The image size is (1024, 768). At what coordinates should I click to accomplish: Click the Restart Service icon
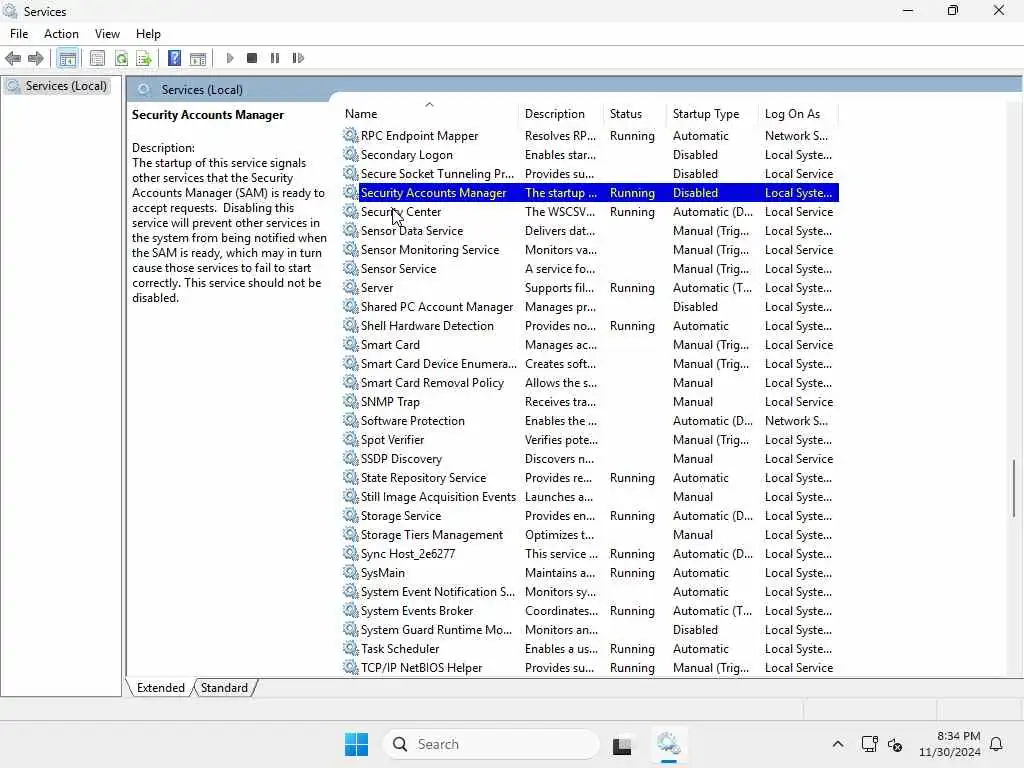(298, 58)
